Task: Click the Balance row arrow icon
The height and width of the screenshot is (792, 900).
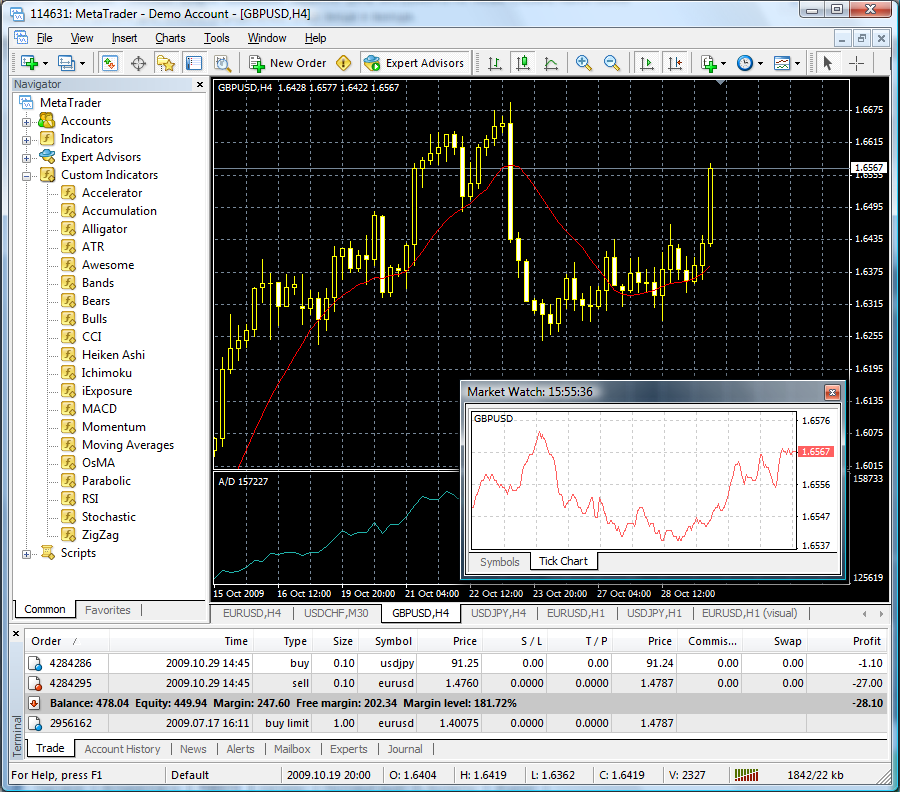Action: pyautogui.click(x=34, y=703)
